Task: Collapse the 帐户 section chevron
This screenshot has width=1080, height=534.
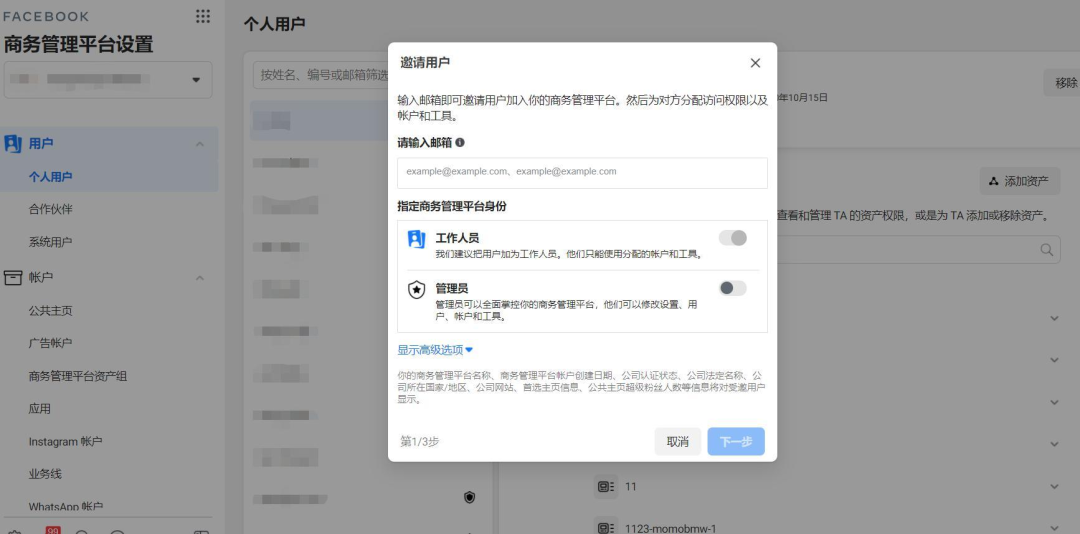Action: [200, 278]
